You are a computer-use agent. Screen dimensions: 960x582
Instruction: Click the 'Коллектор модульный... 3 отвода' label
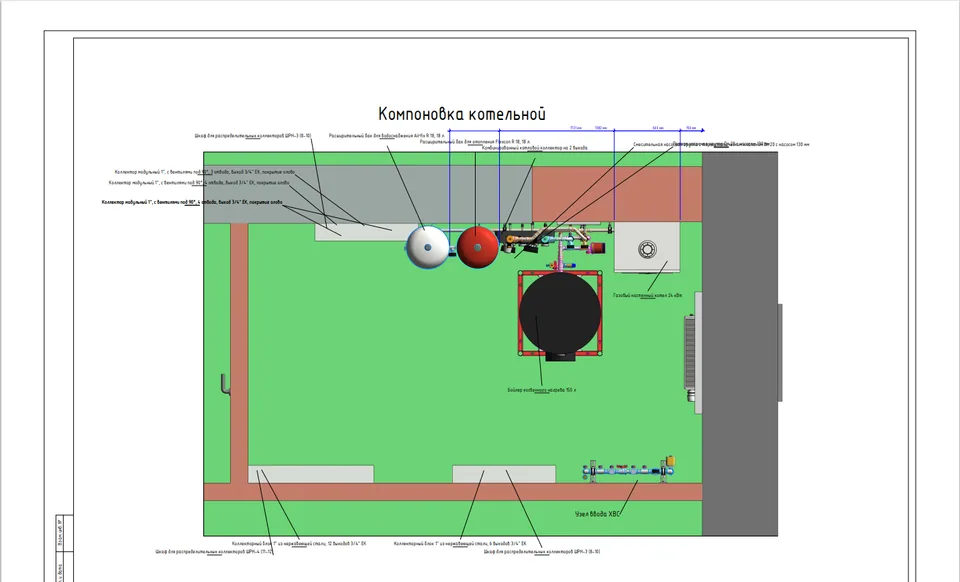(204, 172)
